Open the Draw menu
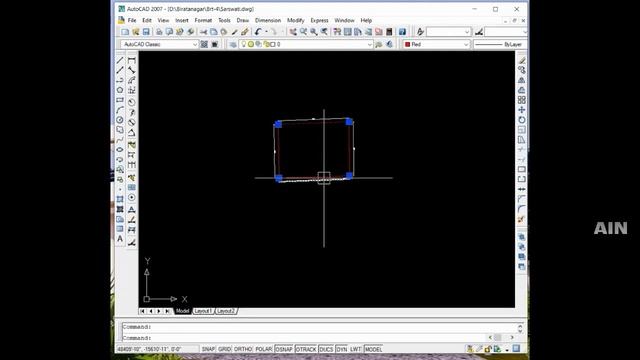The height and width of the screenshot is (360, 640). (242, 20)
